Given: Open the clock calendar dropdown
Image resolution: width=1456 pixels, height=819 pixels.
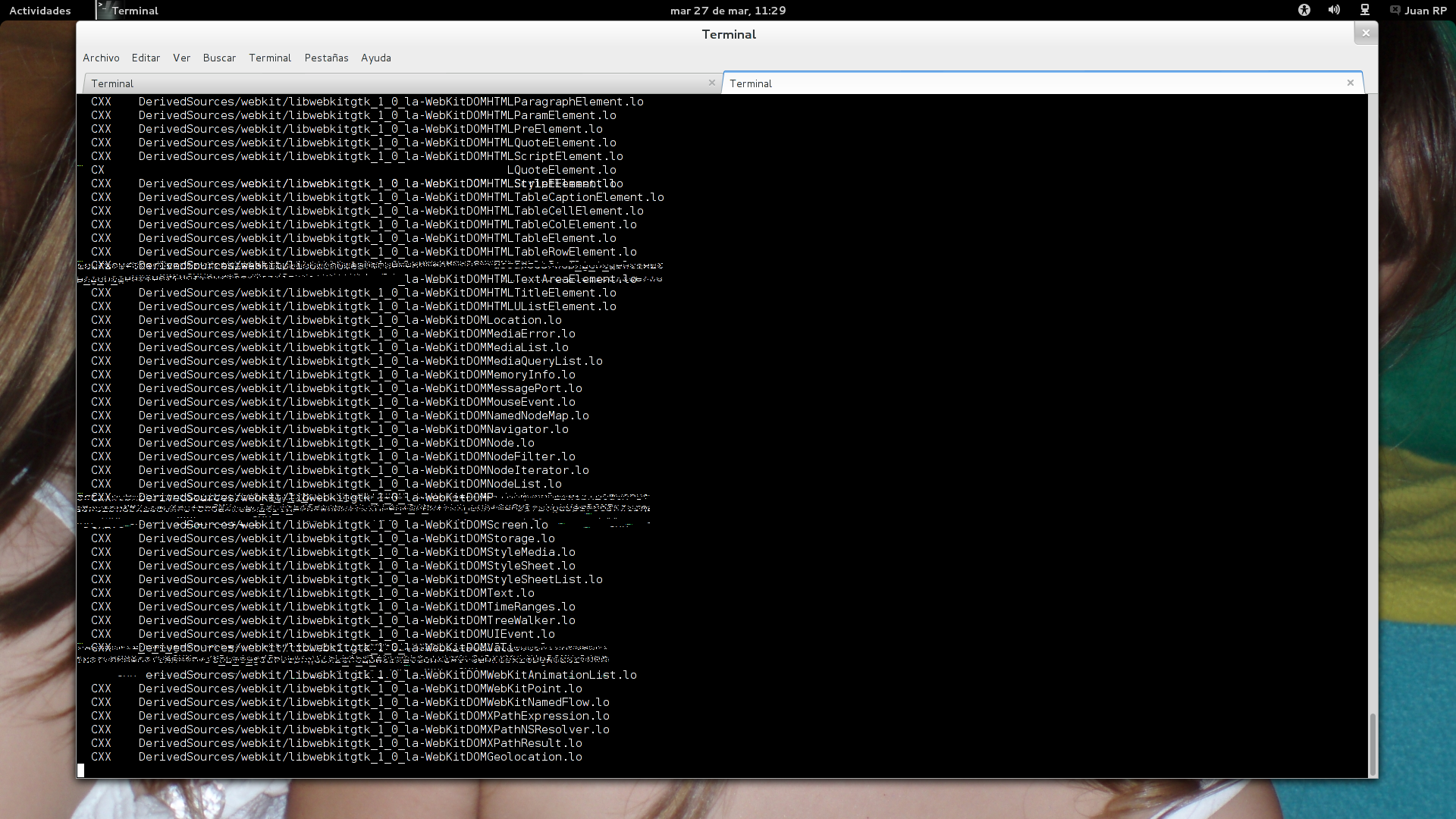Looking at the screenshot, I should click(x=728, y=11).
